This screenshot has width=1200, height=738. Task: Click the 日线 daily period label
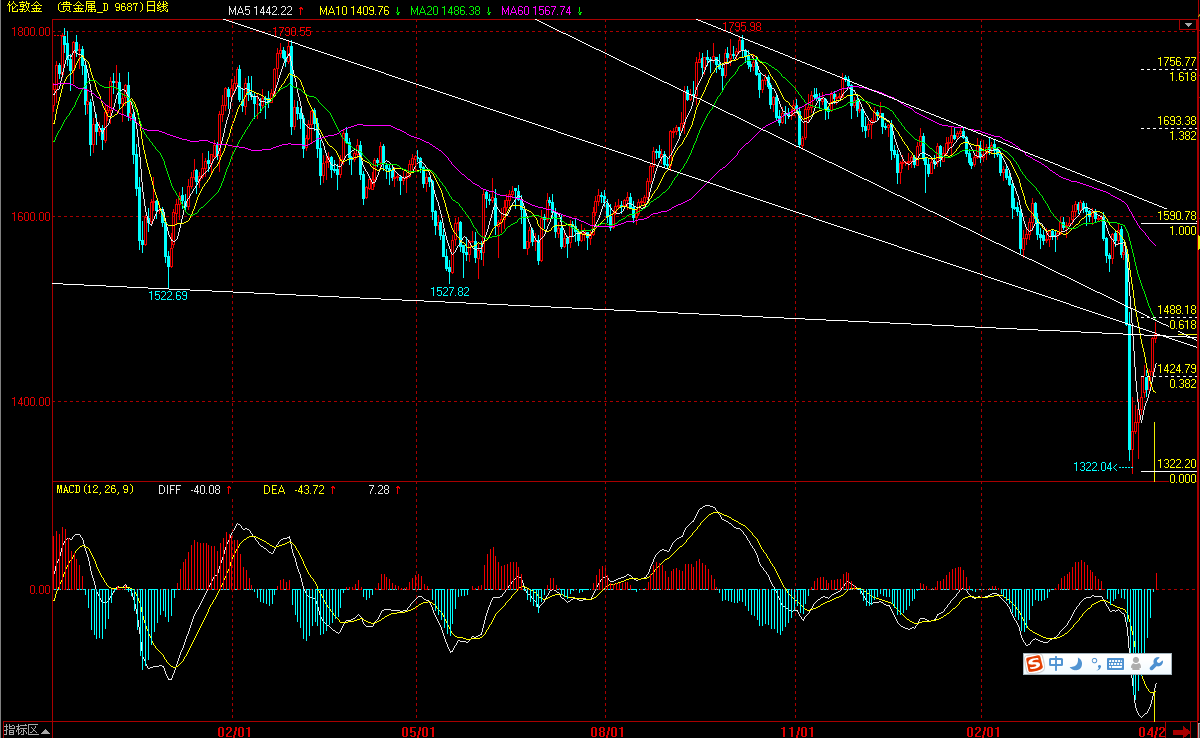(154, 7)
